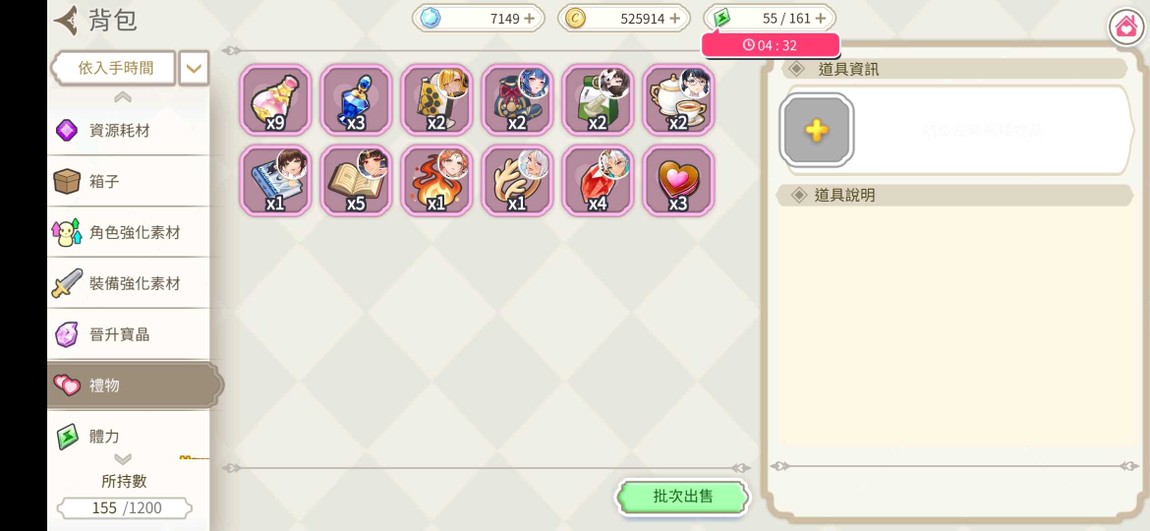Open the 角色強化素材 category
Screen dimensions: 1150x531
tap(128, 232)
